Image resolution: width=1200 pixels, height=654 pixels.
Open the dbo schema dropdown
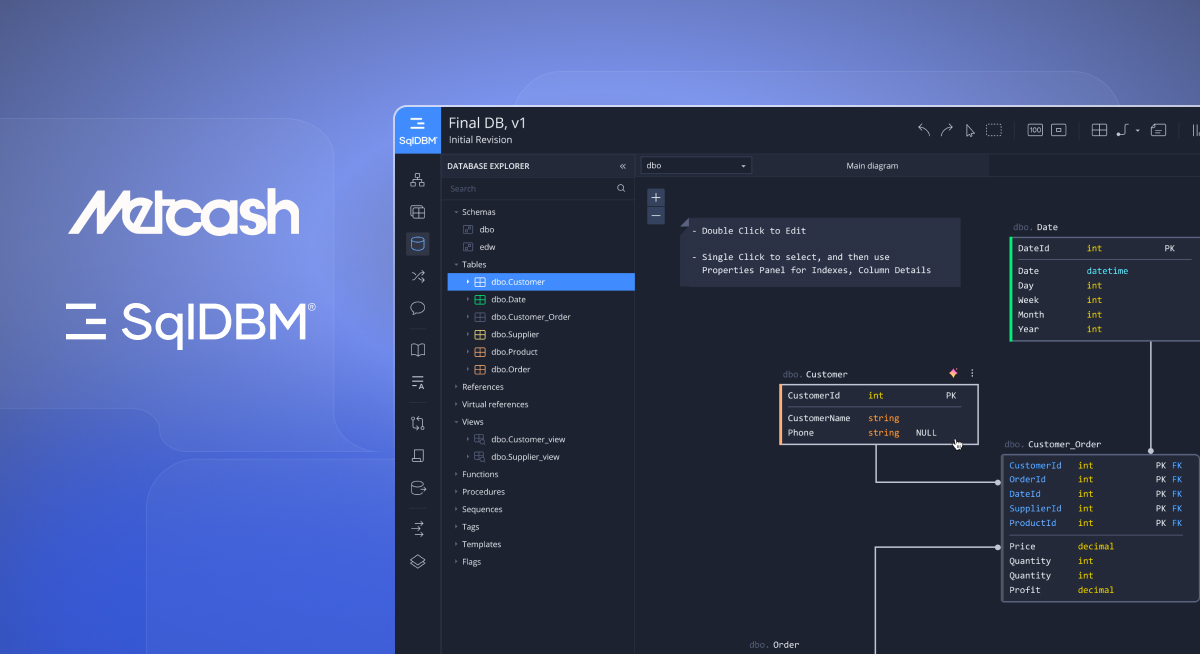tap(696, 166)
